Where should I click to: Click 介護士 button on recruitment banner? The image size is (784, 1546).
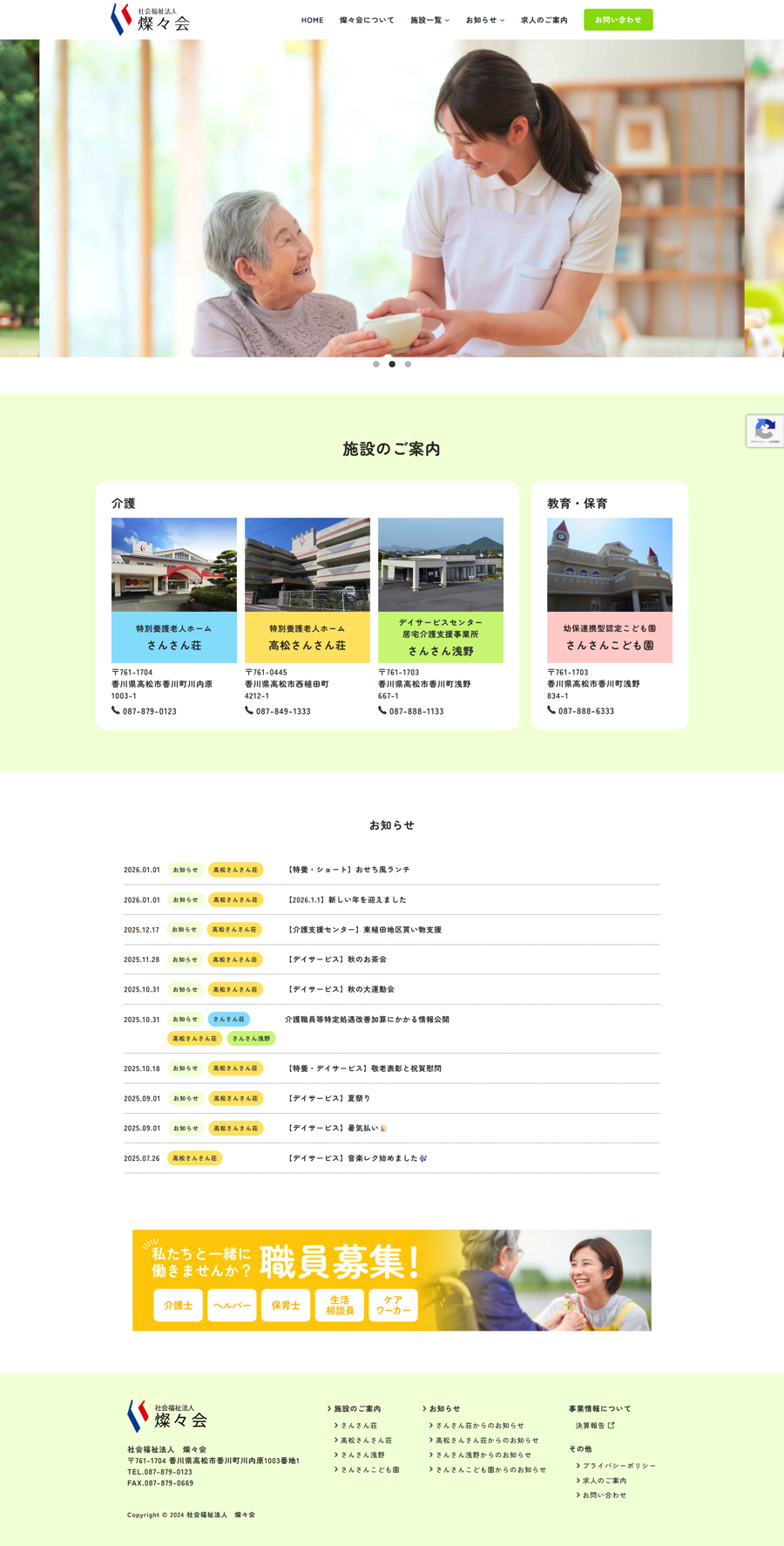179,1305
